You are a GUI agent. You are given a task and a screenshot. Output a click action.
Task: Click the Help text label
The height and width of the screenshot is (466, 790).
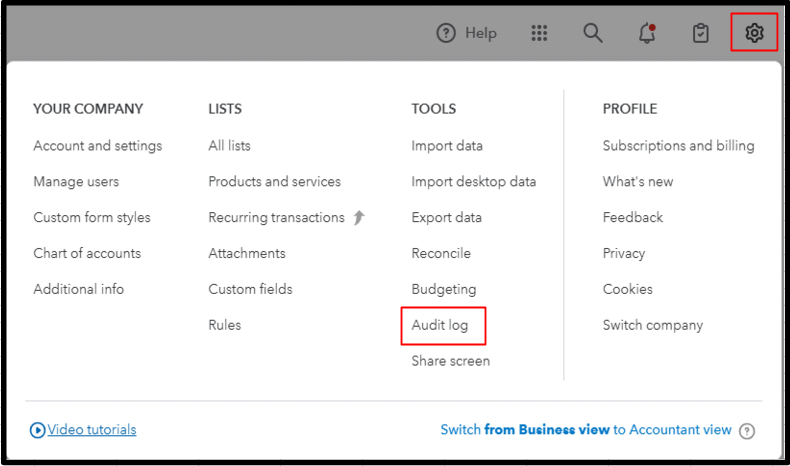(x=481, y=33)
